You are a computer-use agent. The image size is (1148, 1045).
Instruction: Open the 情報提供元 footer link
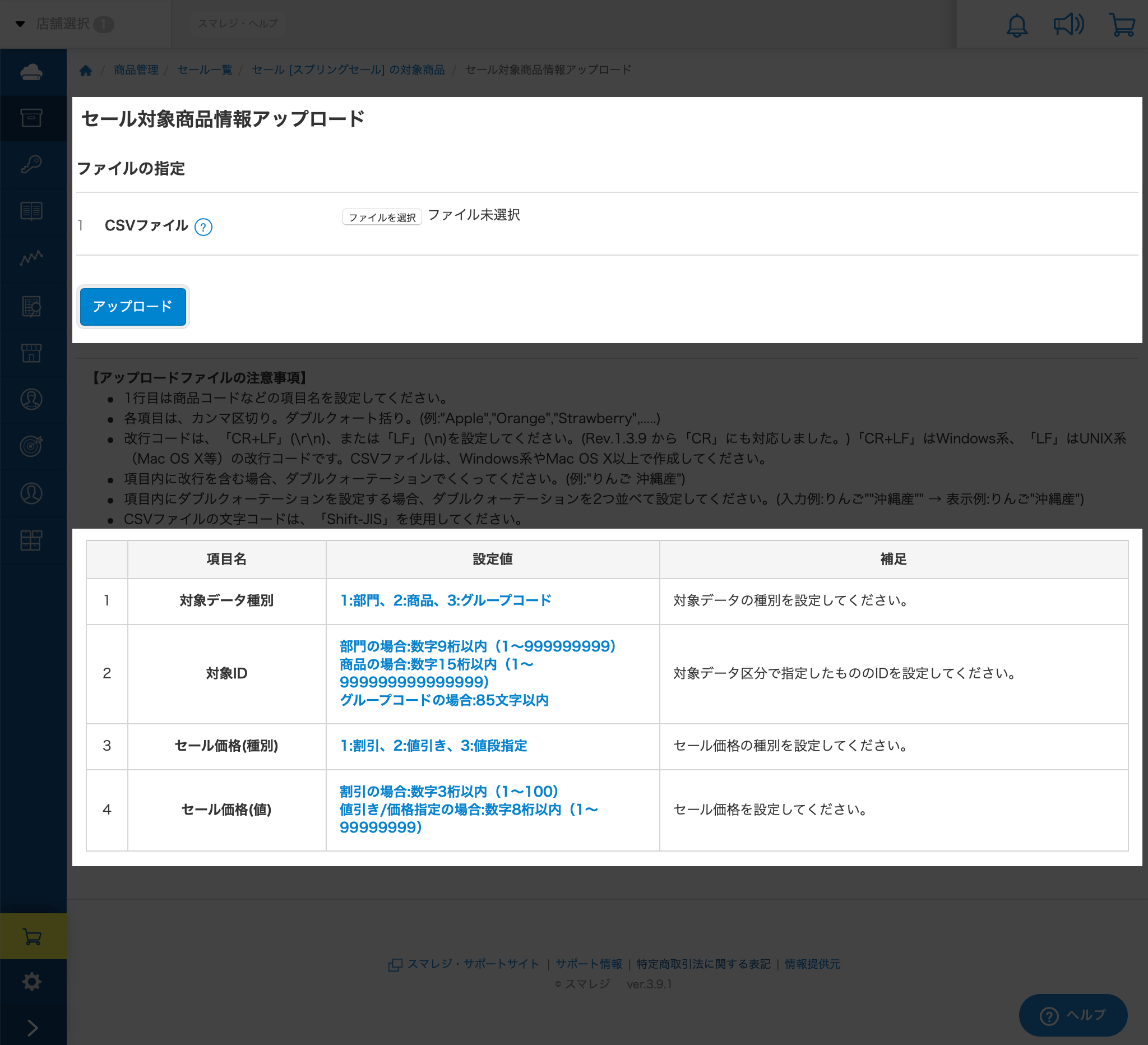813,964
